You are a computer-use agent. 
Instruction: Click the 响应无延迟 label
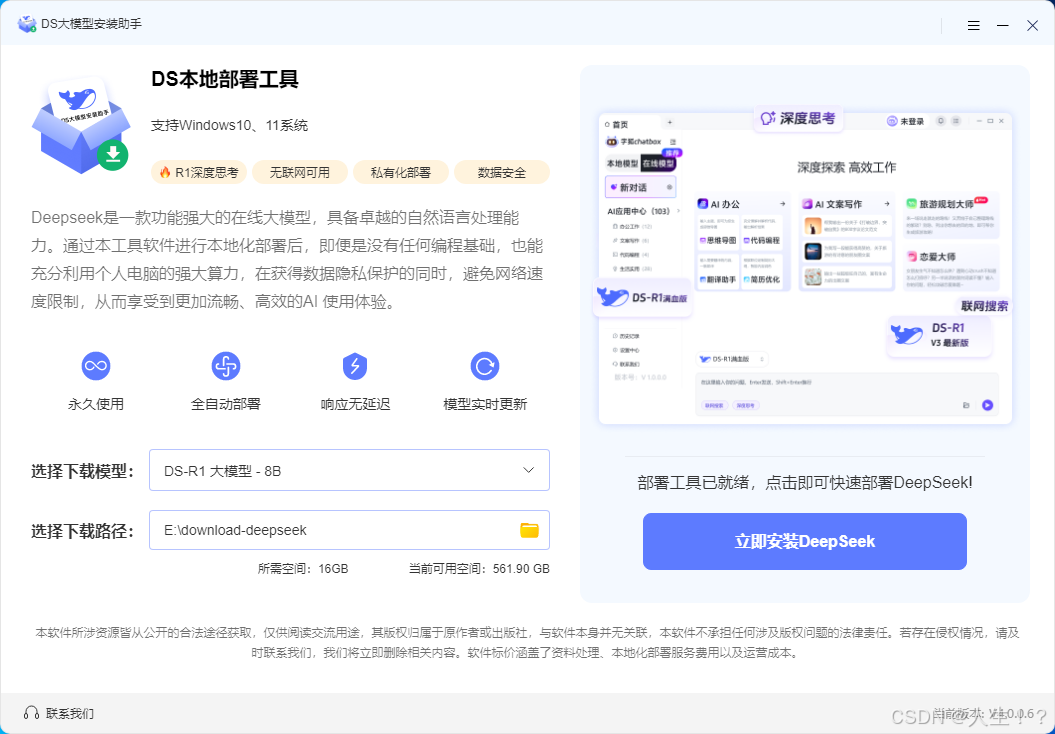[x=355, y=404]
